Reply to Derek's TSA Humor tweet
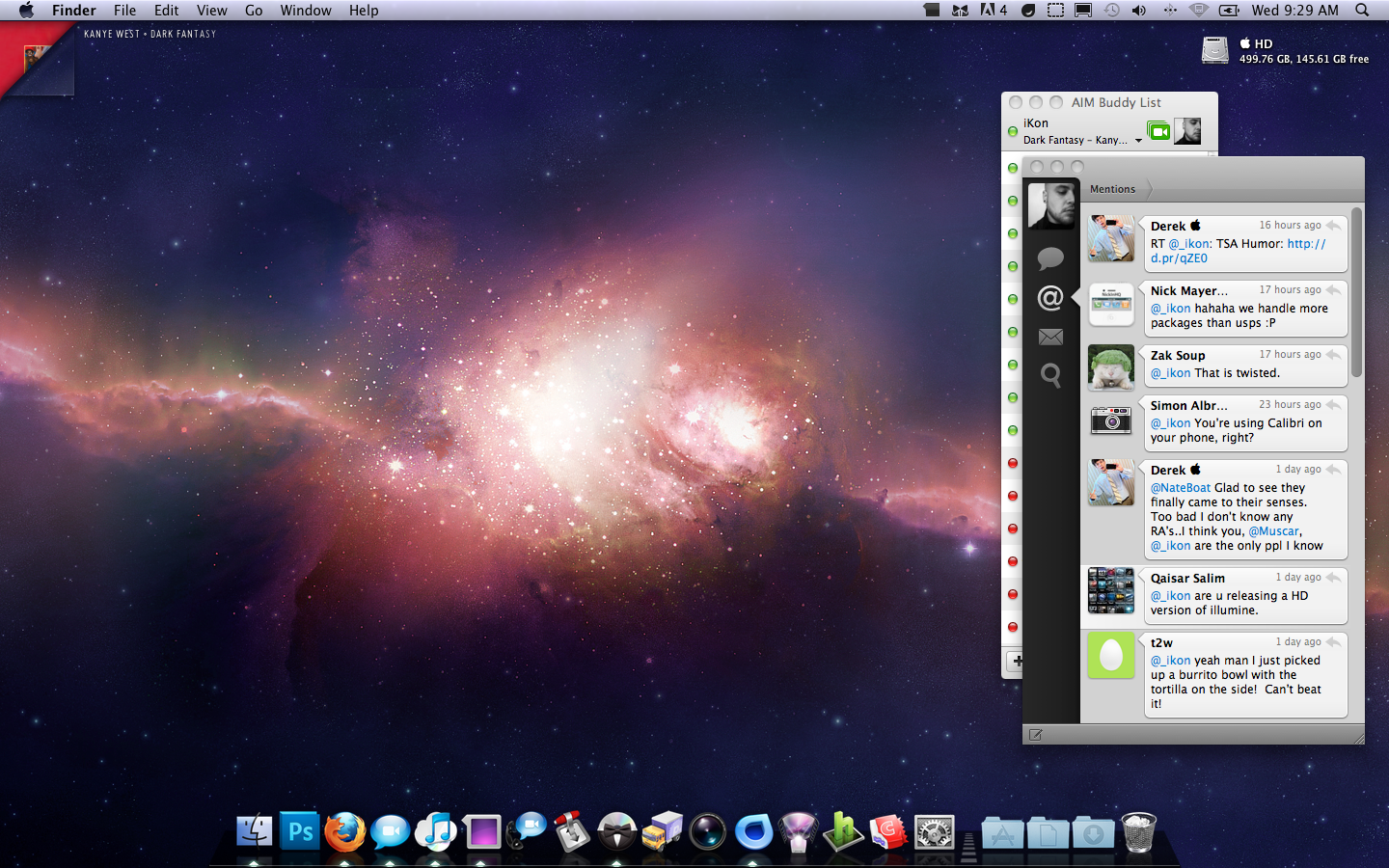 1333,226
